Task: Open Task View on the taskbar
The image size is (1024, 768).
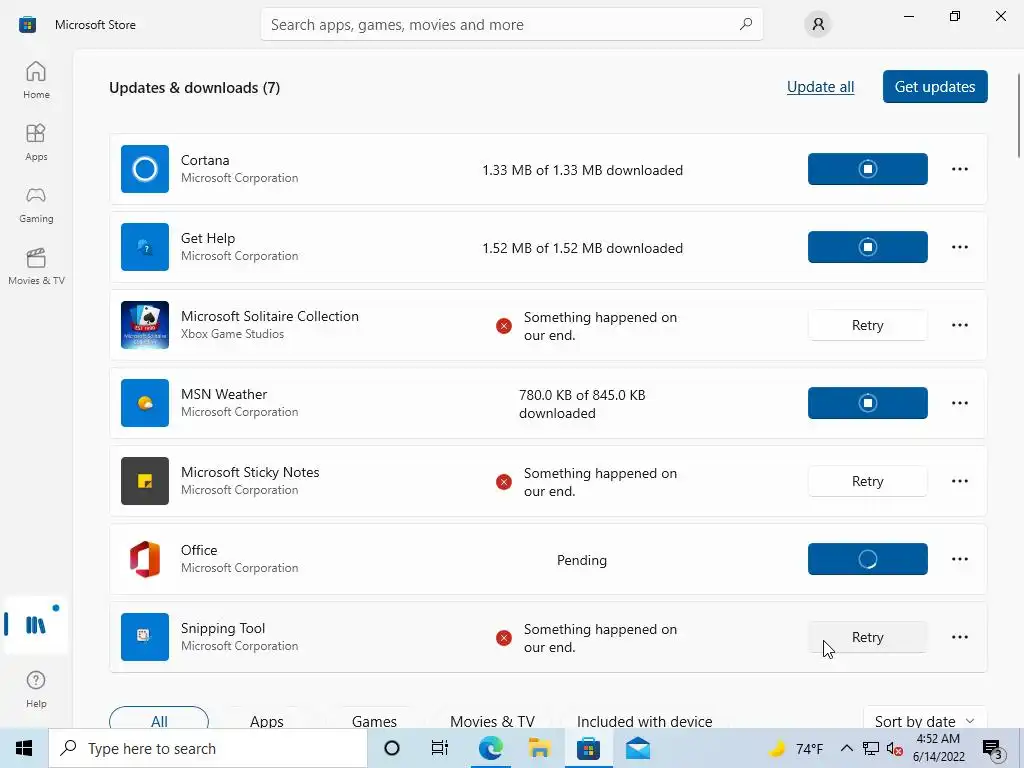Action: (x=440, y=748)
